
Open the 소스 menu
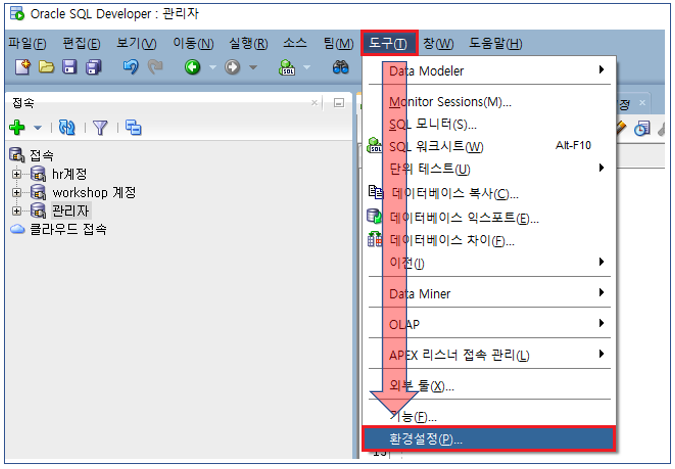click(x=295, y=43)
